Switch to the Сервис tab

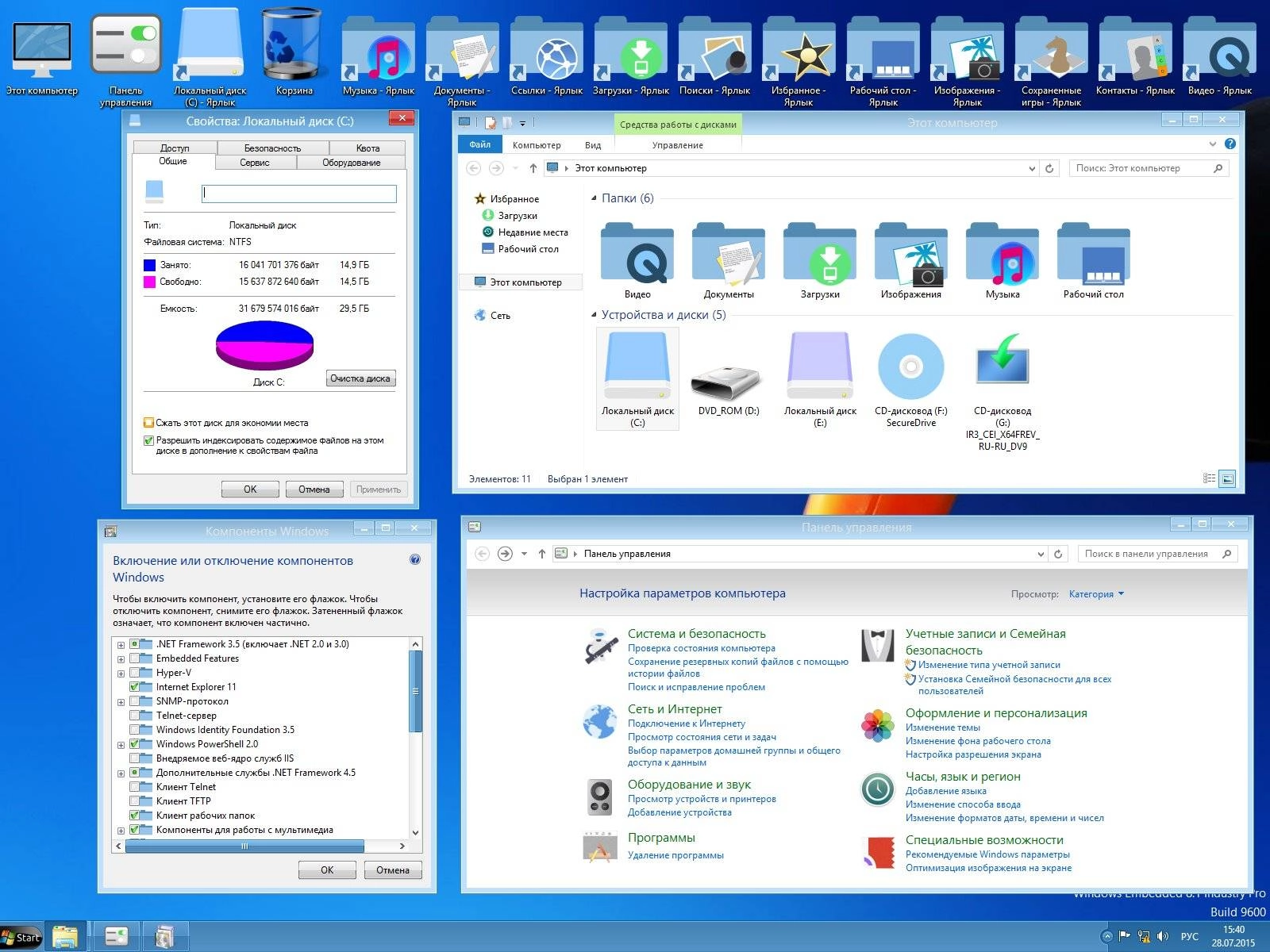(255, 163)
